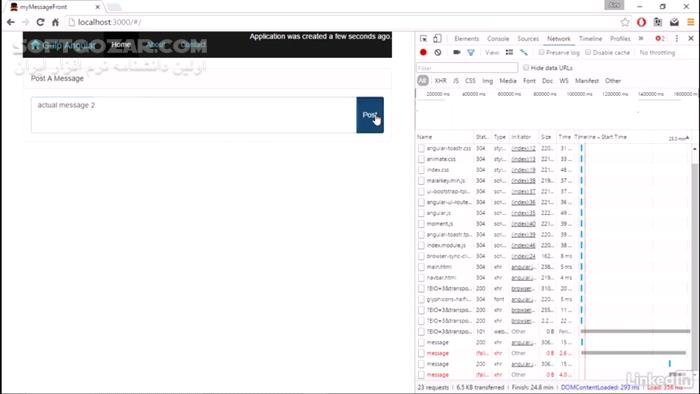Sort by the Size column header

tap(547, 137)
